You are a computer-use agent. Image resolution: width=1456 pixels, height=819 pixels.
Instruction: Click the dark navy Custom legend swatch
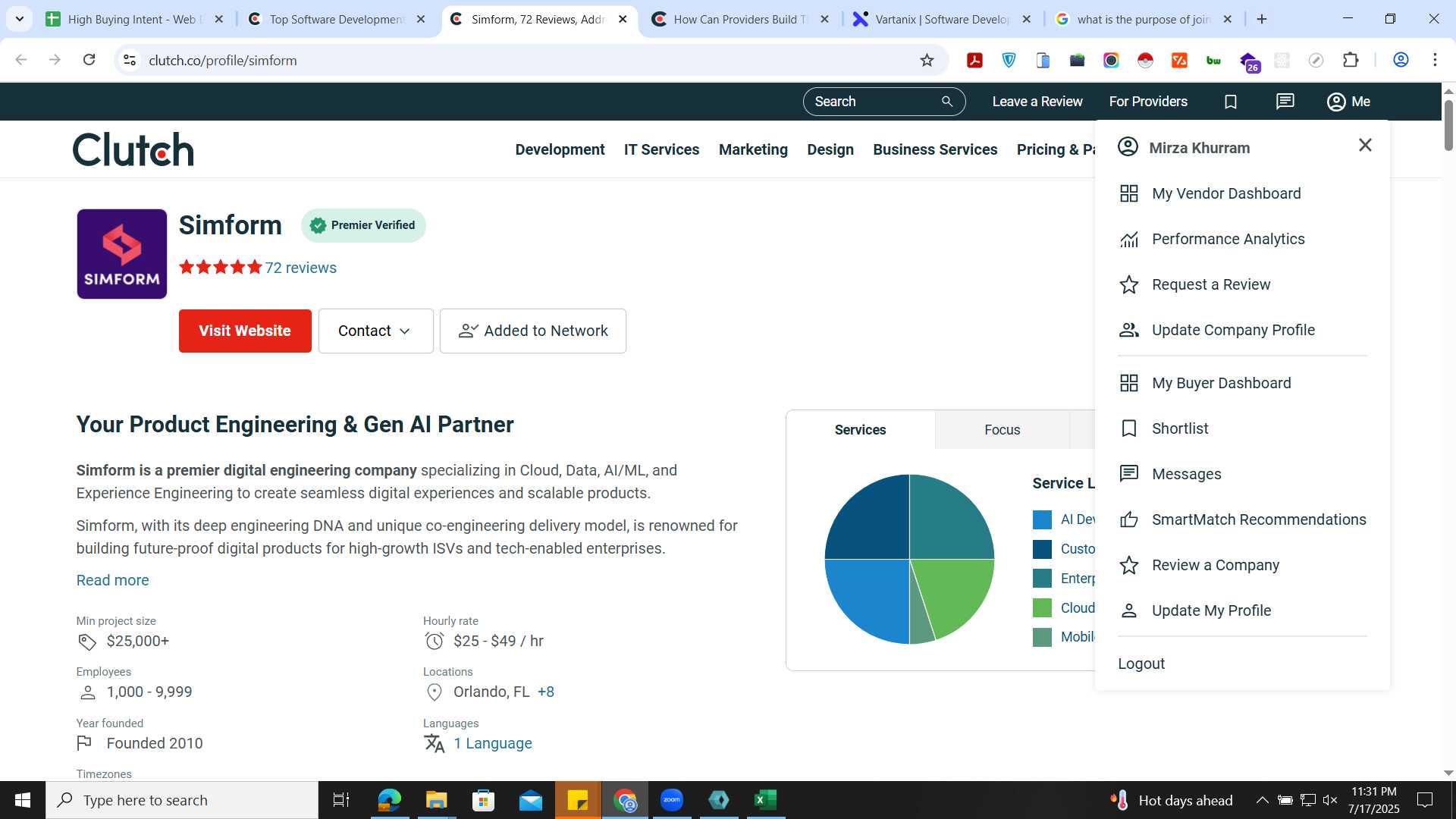pos(1042,549)
